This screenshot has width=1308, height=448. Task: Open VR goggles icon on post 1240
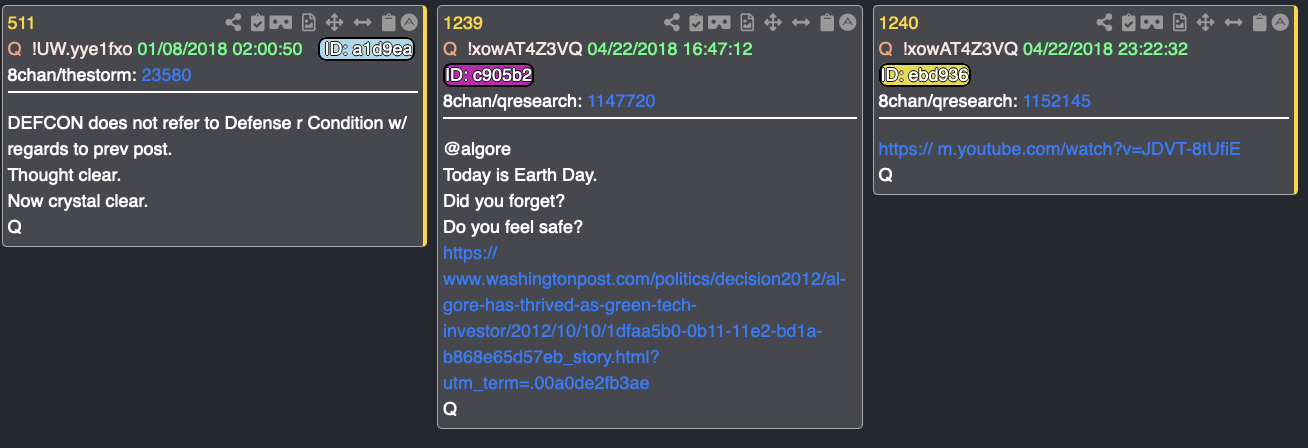pyautogui.click(x=1153, y=22)
